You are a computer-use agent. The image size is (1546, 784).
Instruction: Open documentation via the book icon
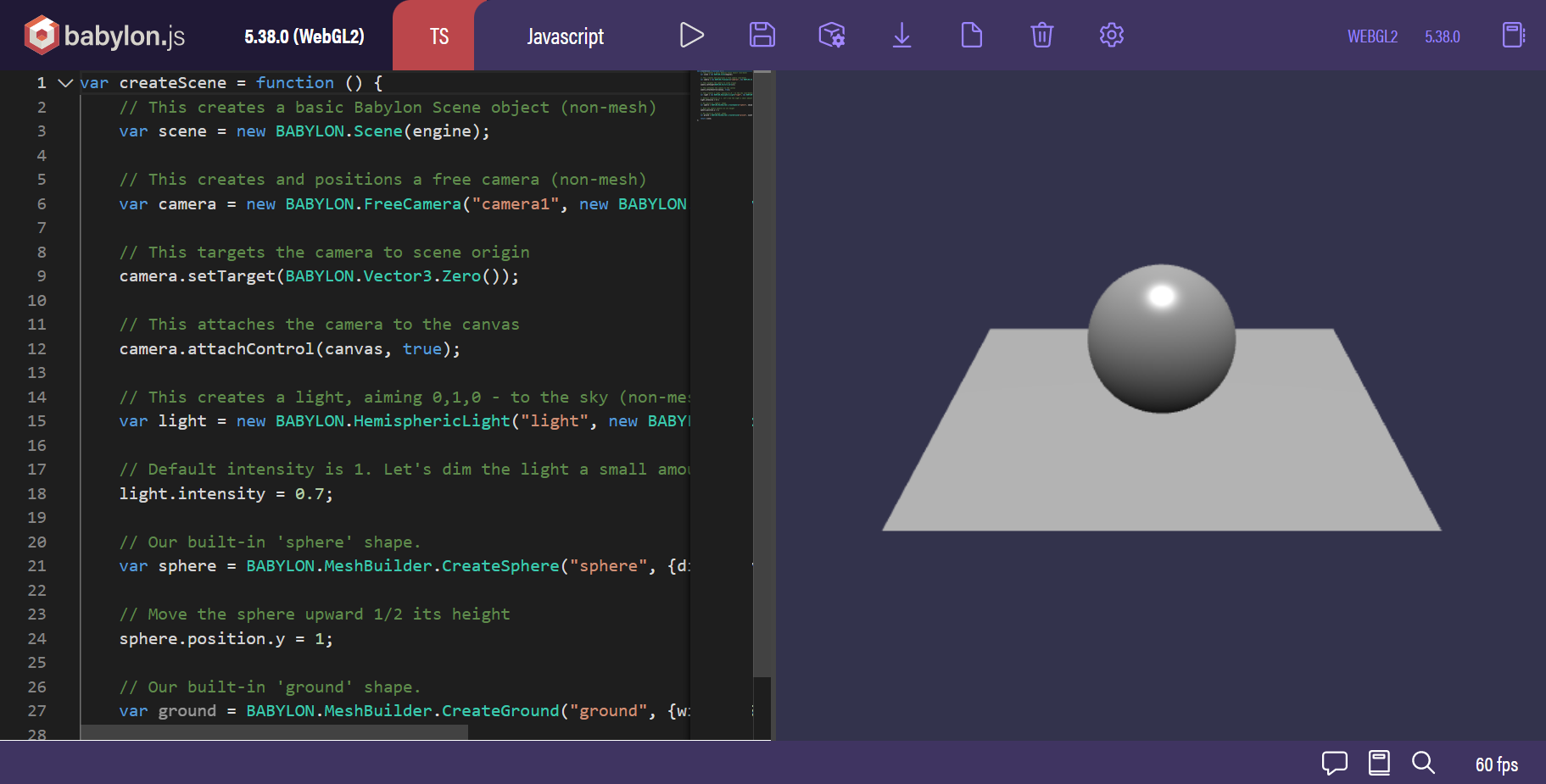[1378, 762]
